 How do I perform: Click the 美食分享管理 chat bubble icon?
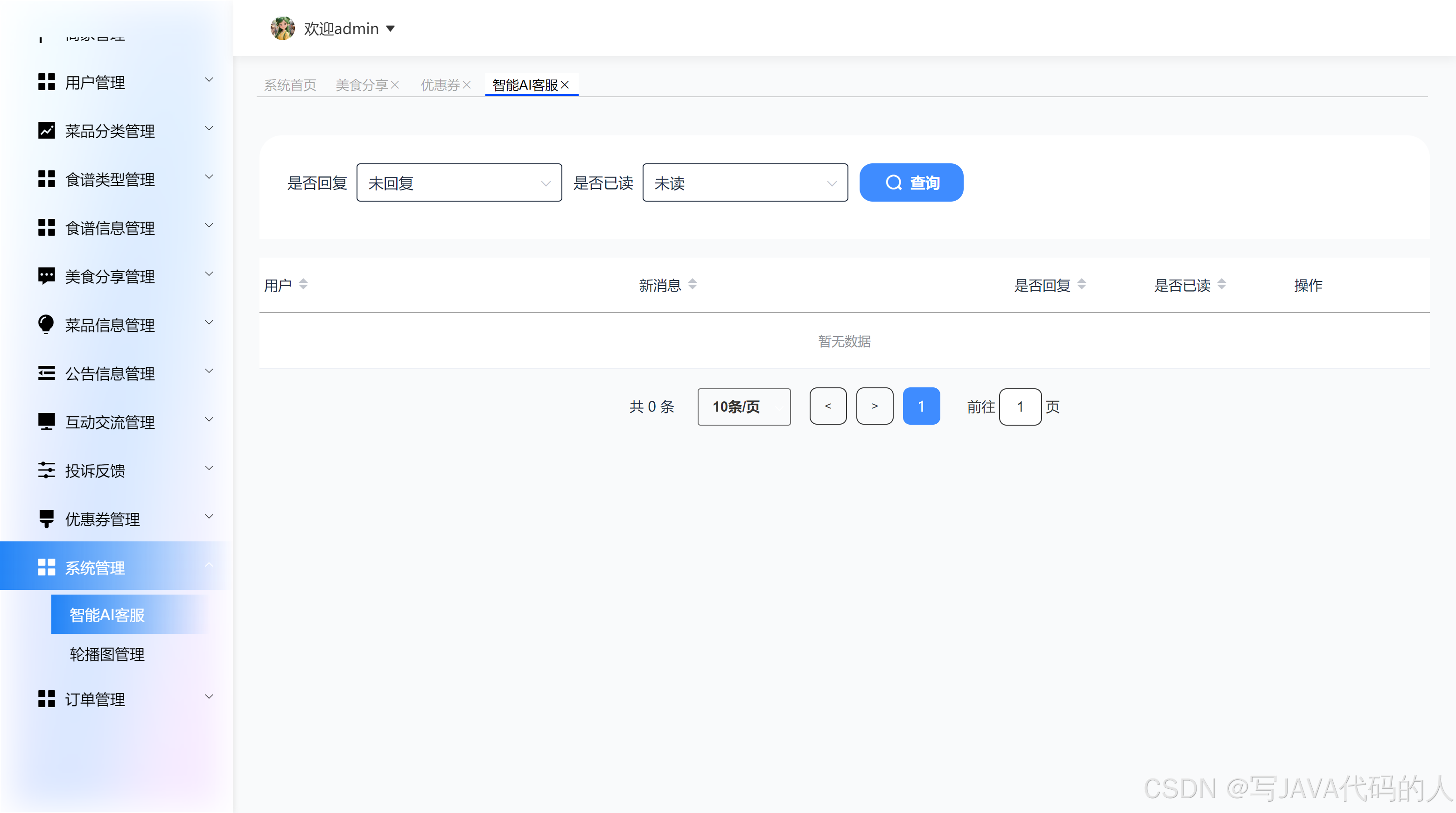pyautogui.click(x=46, y=276)
